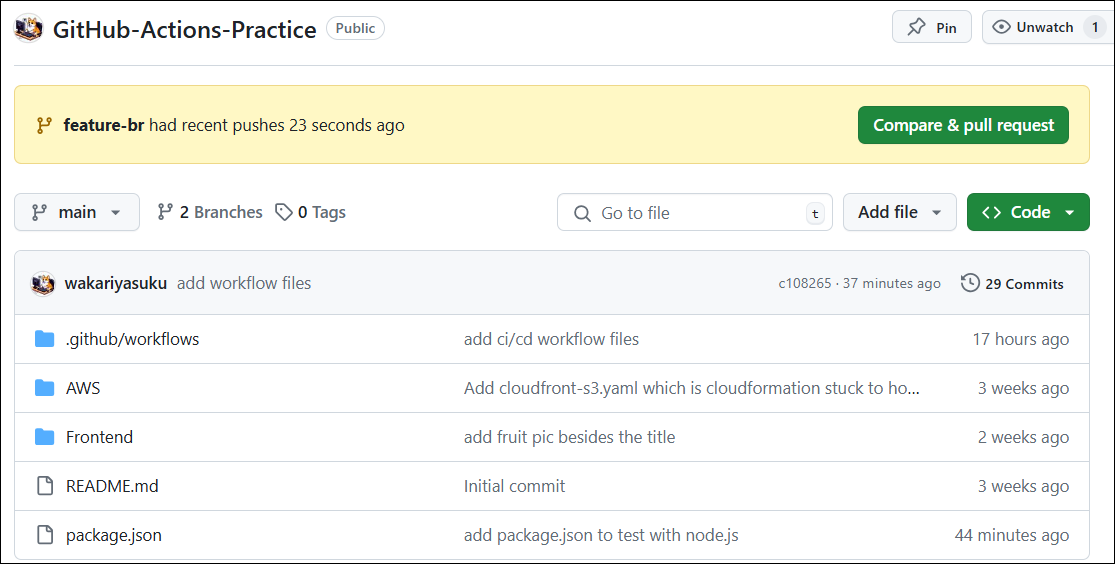View the 0 Tags page
The image size is (1115, 564).
[x=311, y=212]
